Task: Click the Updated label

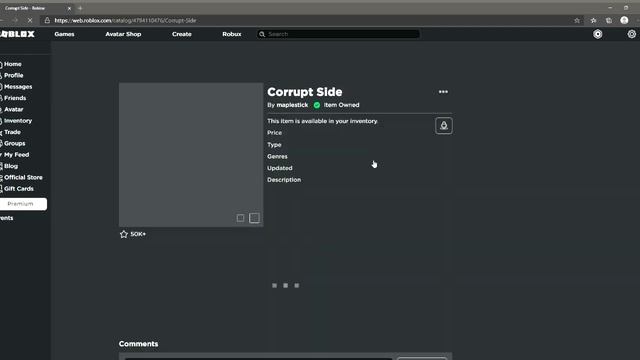Action: click(280, 168)
